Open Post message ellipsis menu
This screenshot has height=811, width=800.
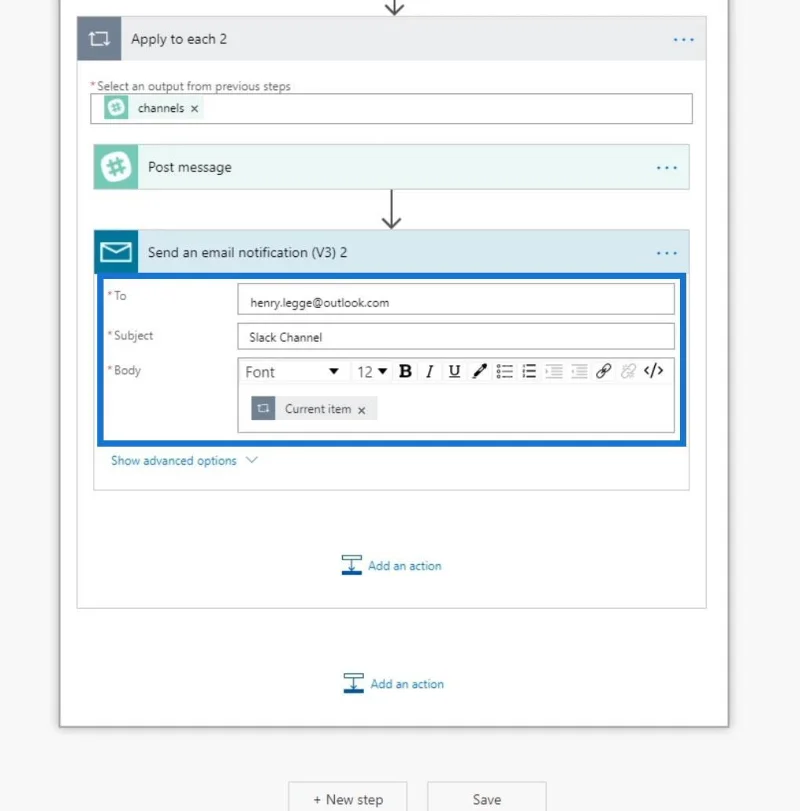[x=667, y=168]
